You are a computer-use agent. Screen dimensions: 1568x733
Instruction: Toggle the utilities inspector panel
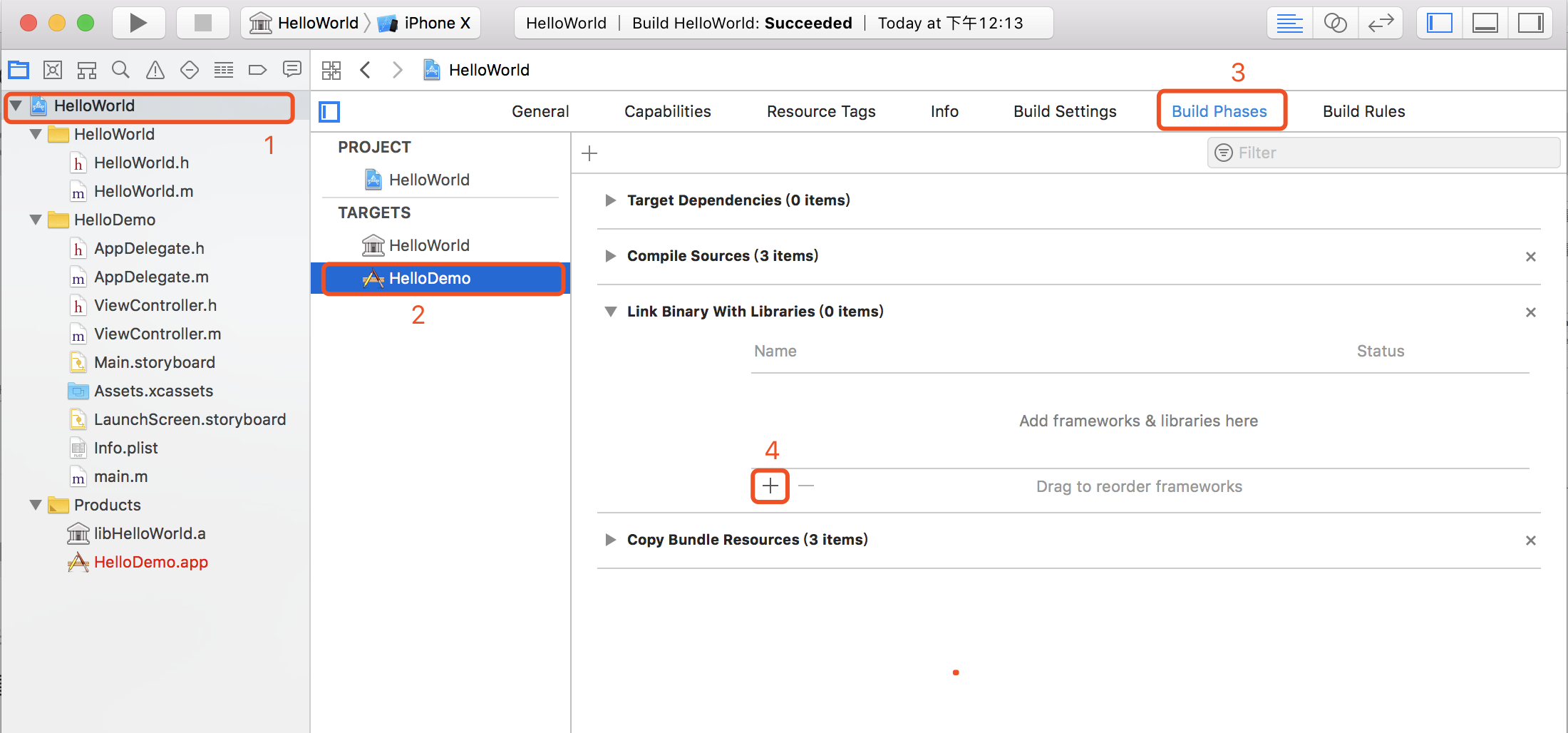click(1530, 23)
